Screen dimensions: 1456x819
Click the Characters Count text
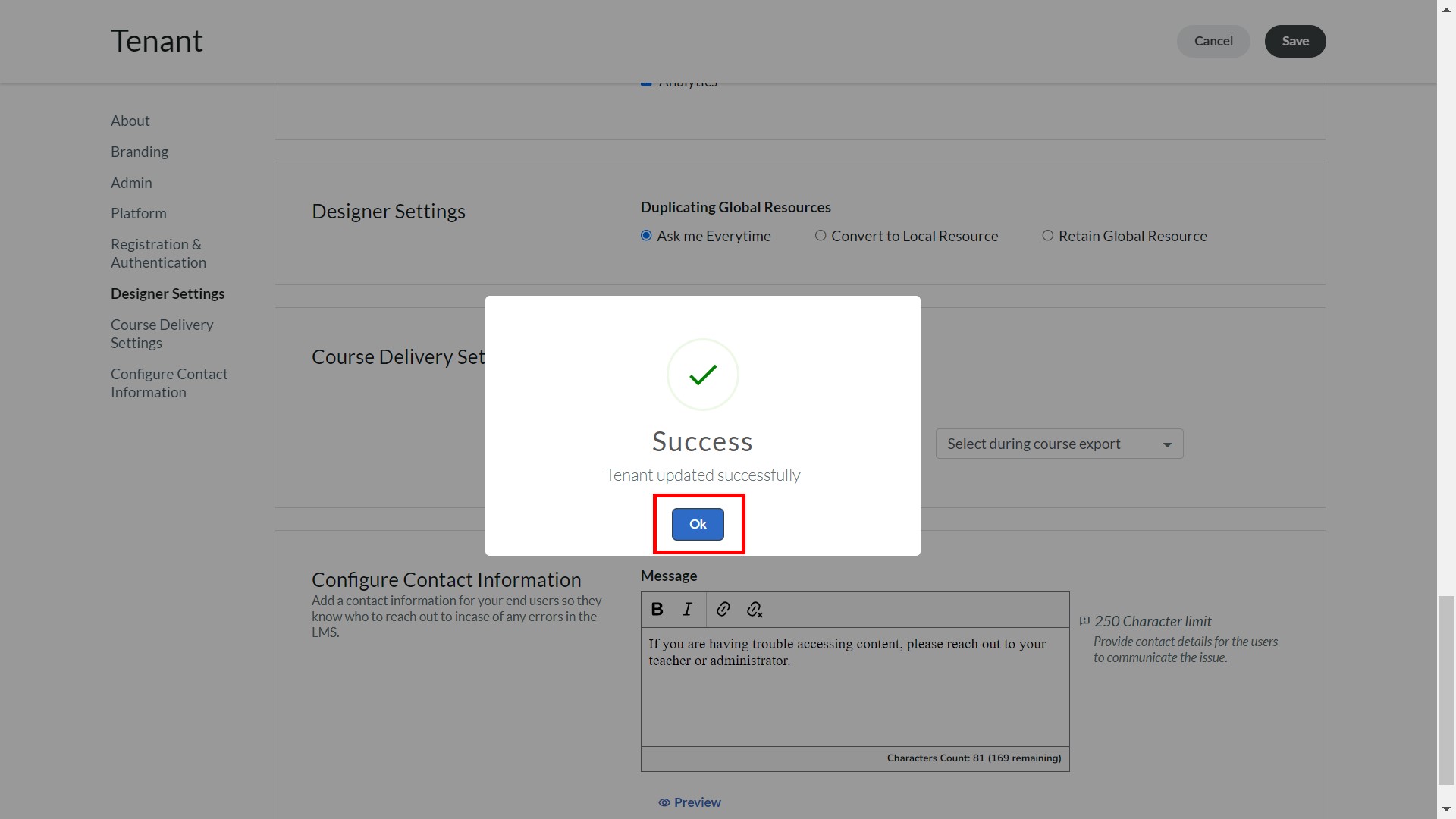pyautogui.click(x=974, y=758)
